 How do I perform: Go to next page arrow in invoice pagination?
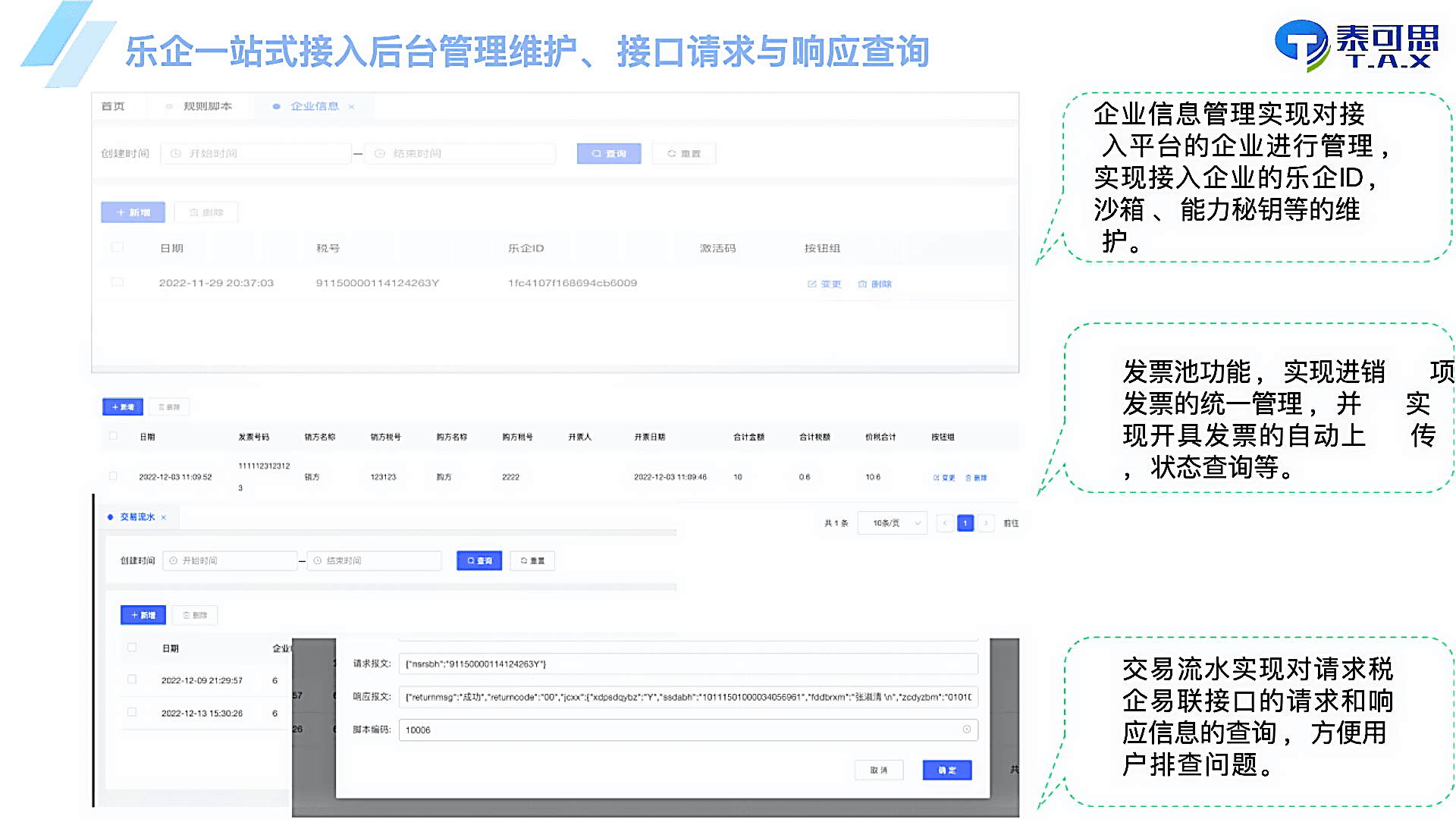click(x=986, y=523)
